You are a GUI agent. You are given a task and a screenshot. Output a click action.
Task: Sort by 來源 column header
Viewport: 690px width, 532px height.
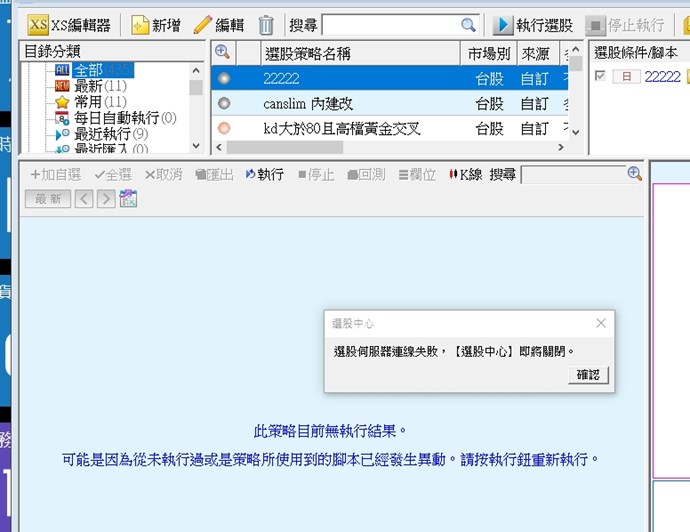pos(538,54)
